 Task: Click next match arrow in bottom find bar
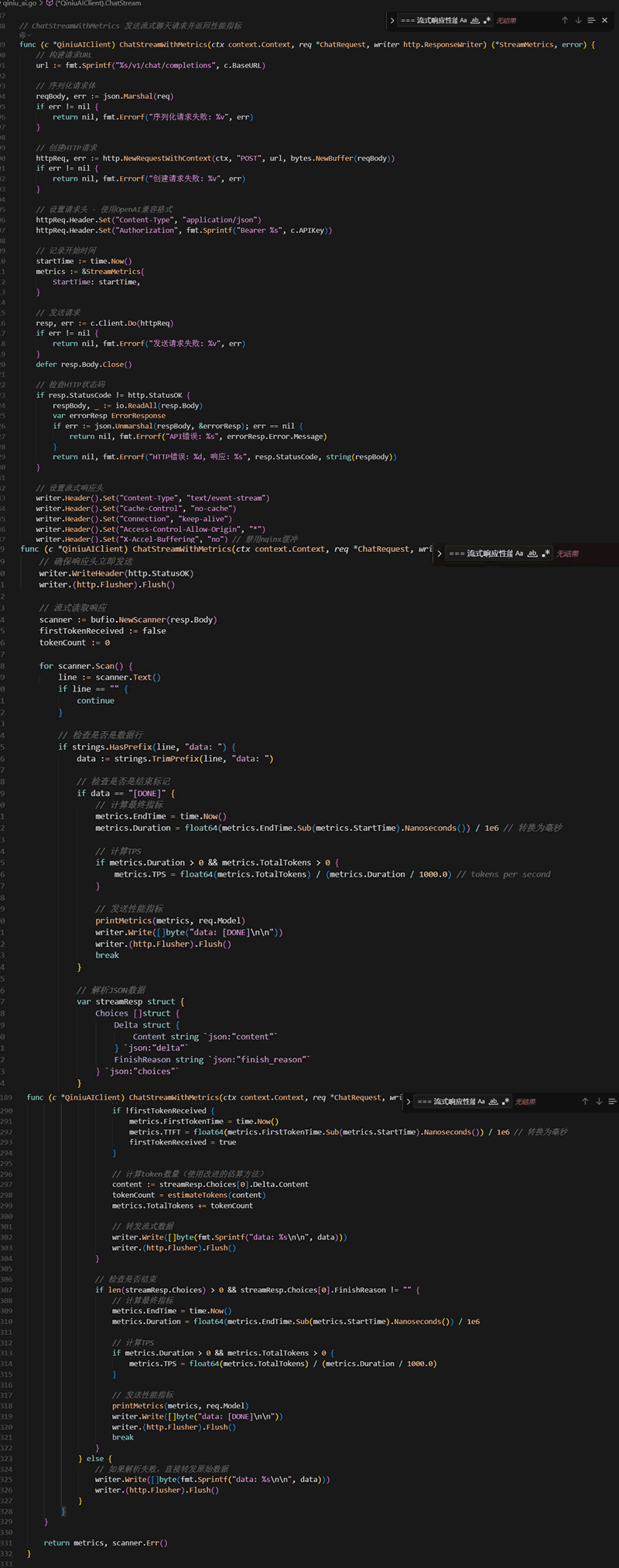tap(599, 1101)
